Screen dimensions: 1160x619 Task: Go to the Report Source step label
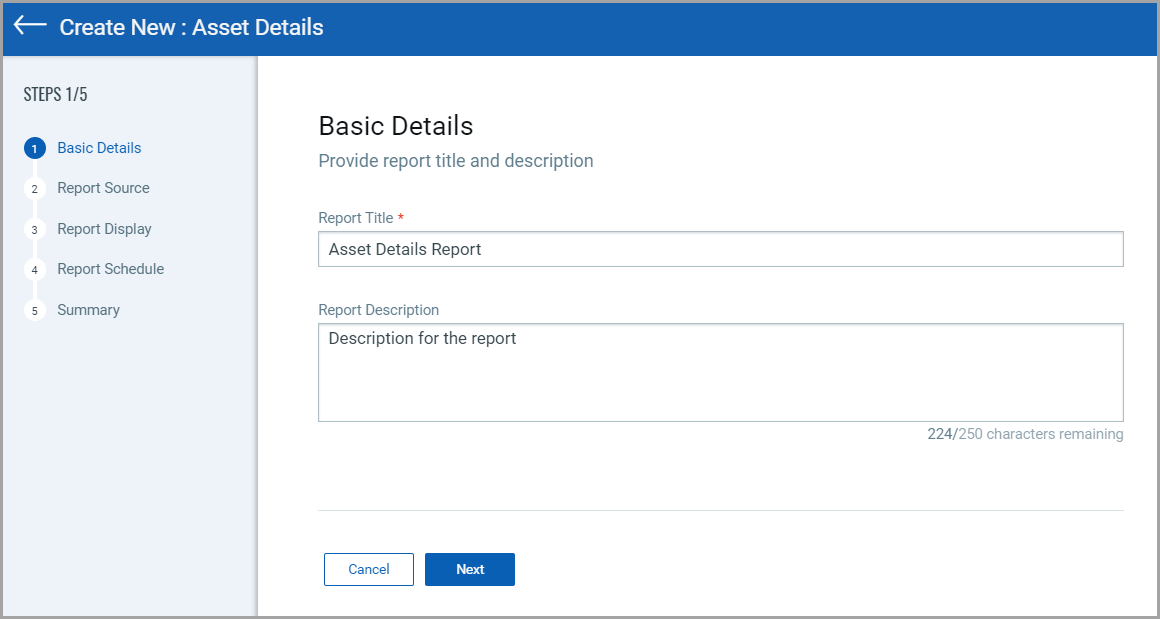click(103, 188)
